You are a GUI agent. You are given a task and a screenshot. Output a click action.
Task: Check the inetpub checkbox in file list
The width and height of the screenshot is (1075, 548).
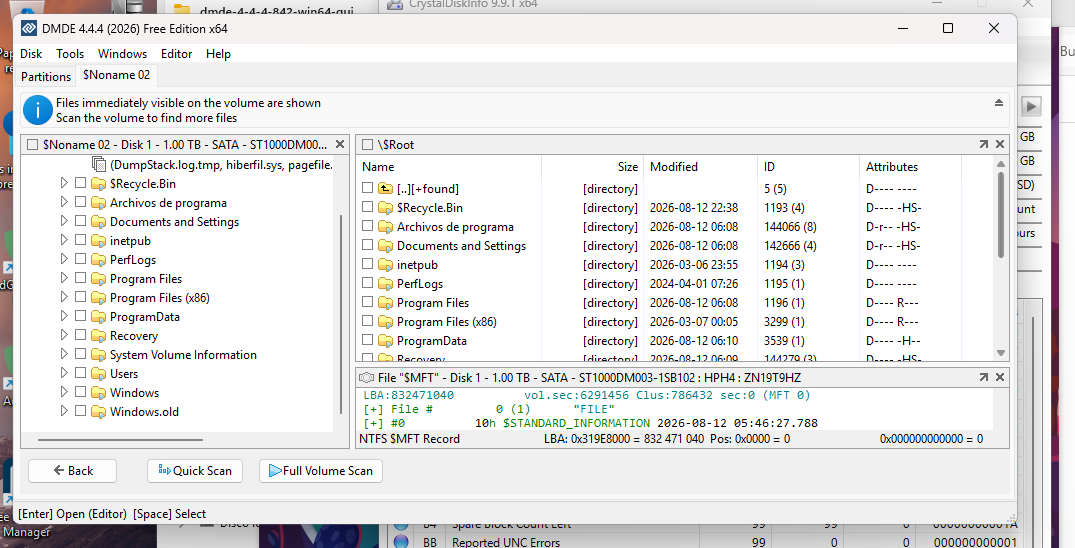point(367,264)
